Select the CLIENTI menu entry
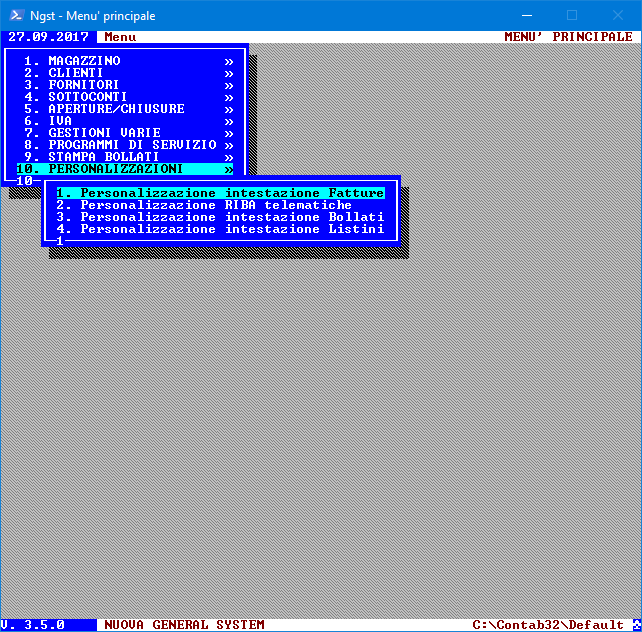Screen dimensions: 642x632 pyautogui.click(x=76, y=73)
